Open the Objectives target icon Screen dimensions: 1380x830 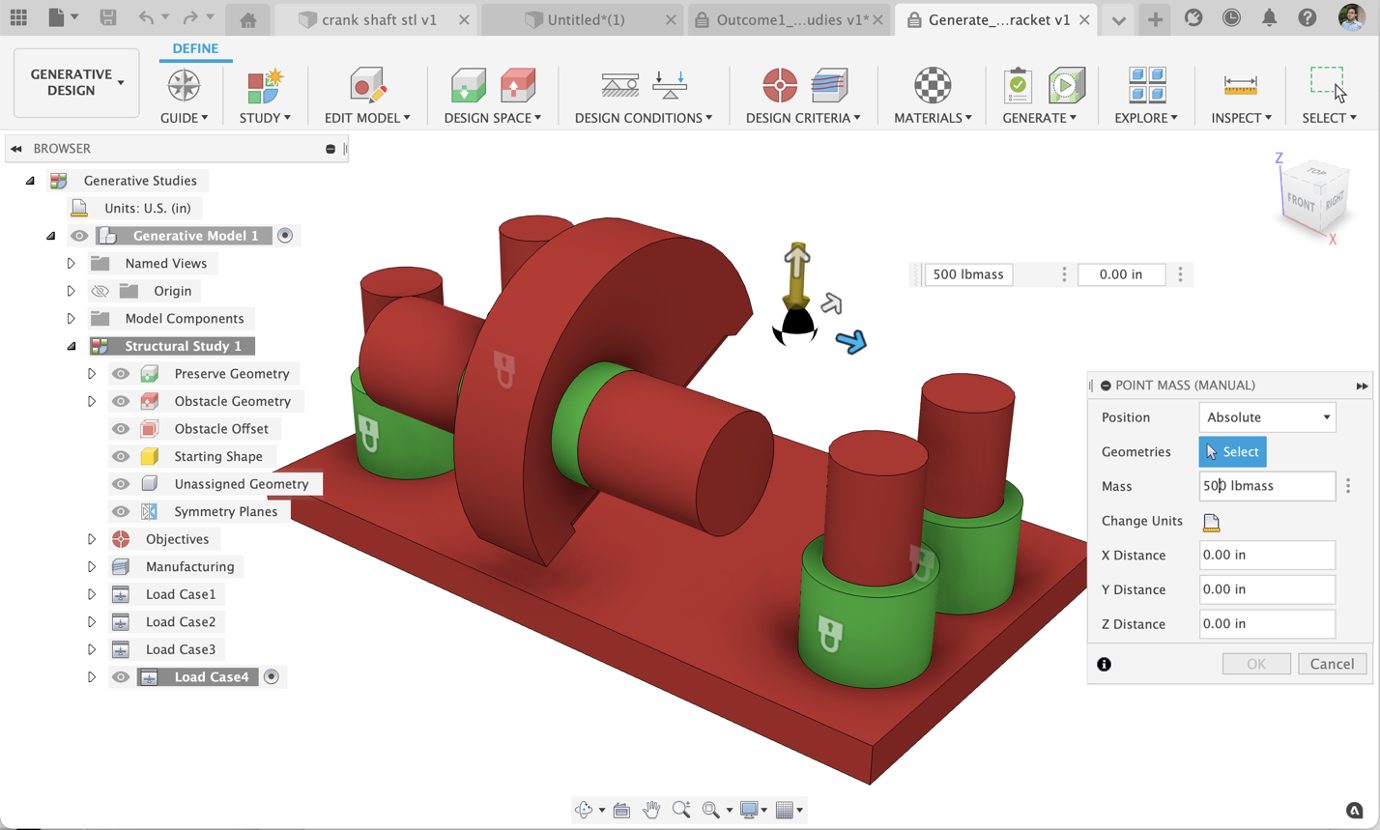click(x=780, y=86)
